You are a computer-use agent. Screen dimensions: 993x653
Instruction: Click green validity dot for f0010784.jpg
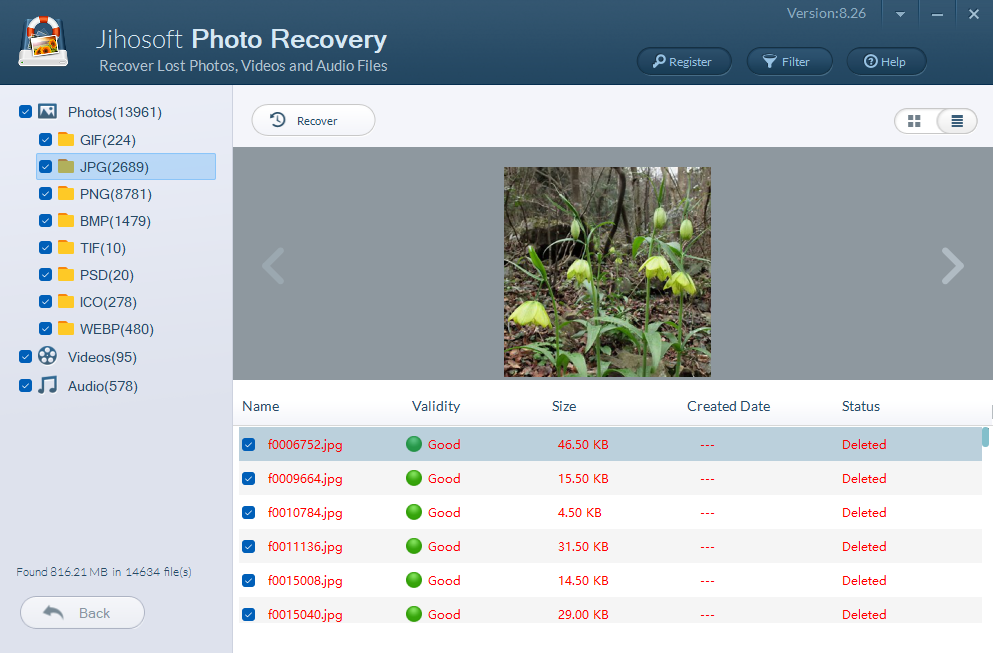pos(414,512)
